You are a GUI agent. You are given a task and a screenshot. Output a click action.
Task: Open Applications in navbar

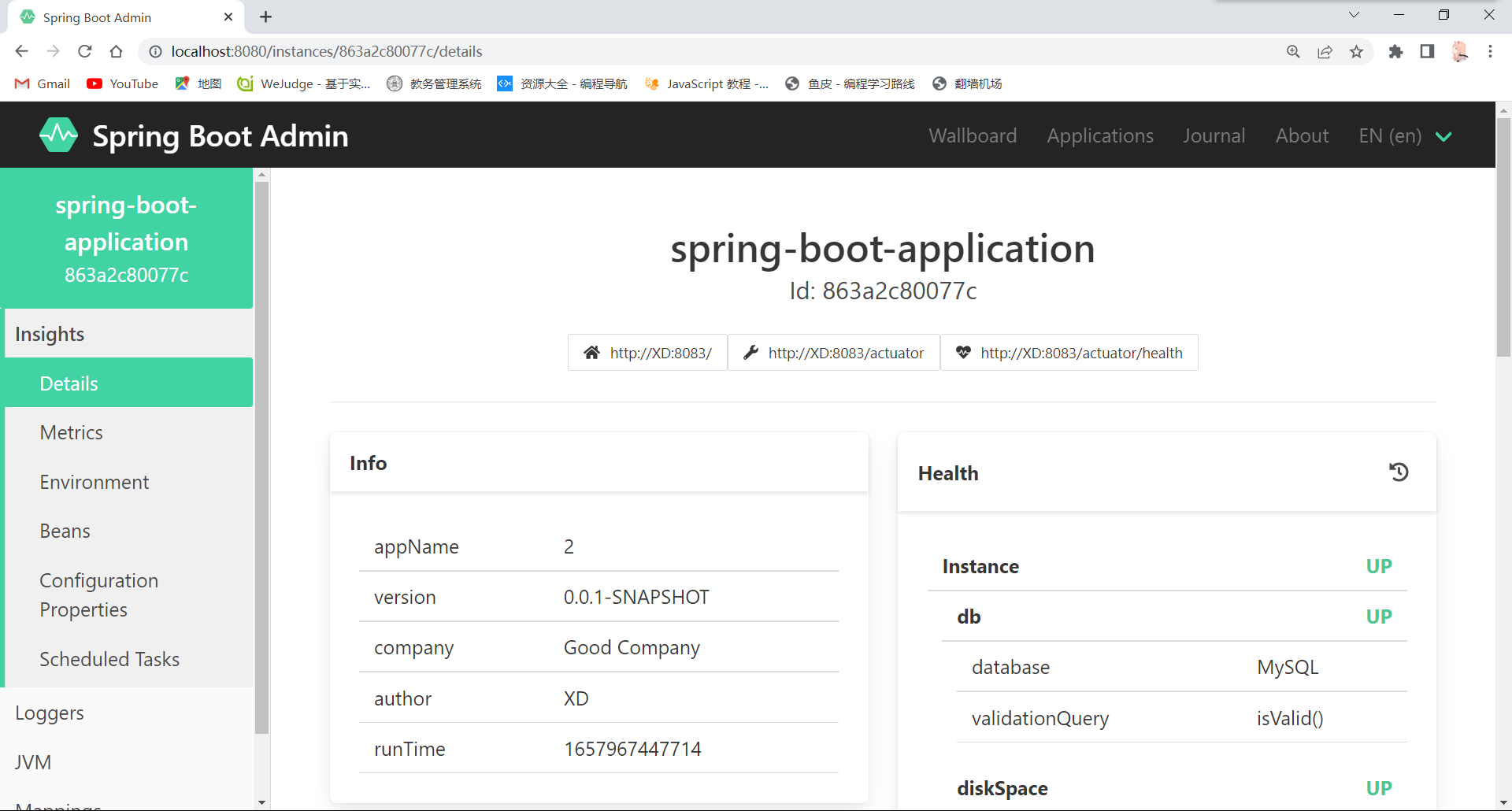click(1100, 135)
